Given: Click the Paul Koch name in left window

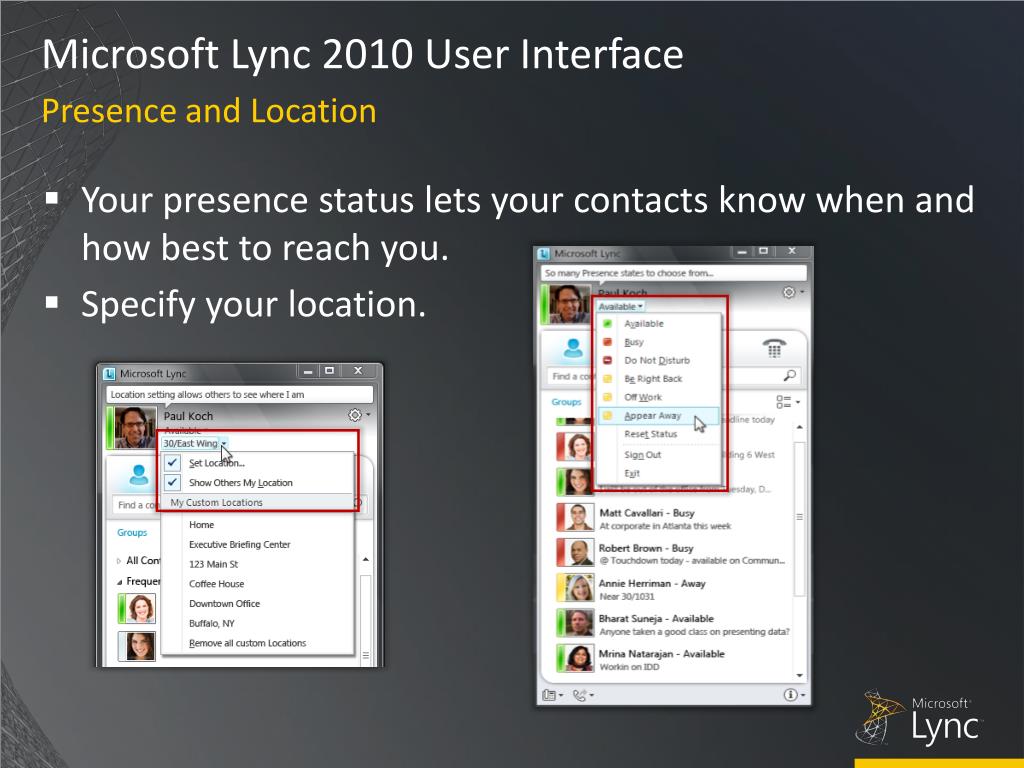Looking at the screenshot, I should coord(188,416).
